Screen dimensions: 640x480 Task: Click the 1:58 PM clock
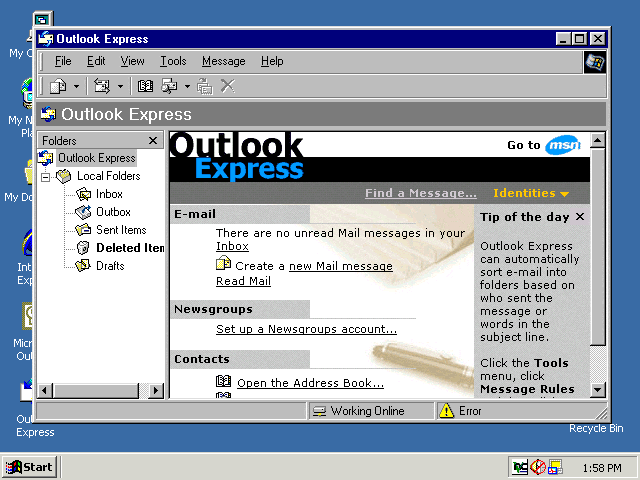pyautogui.click(x=602, y=468)
